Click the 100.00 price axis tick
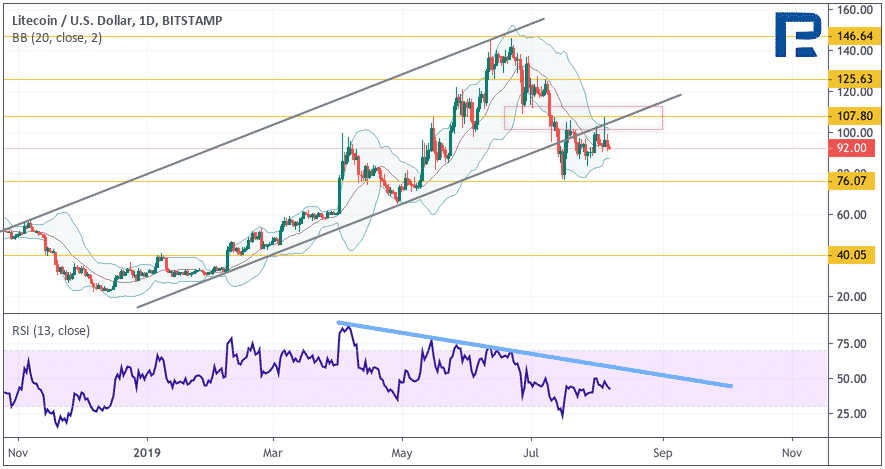This screenshot has height=469, width=885. pos(855,133)
